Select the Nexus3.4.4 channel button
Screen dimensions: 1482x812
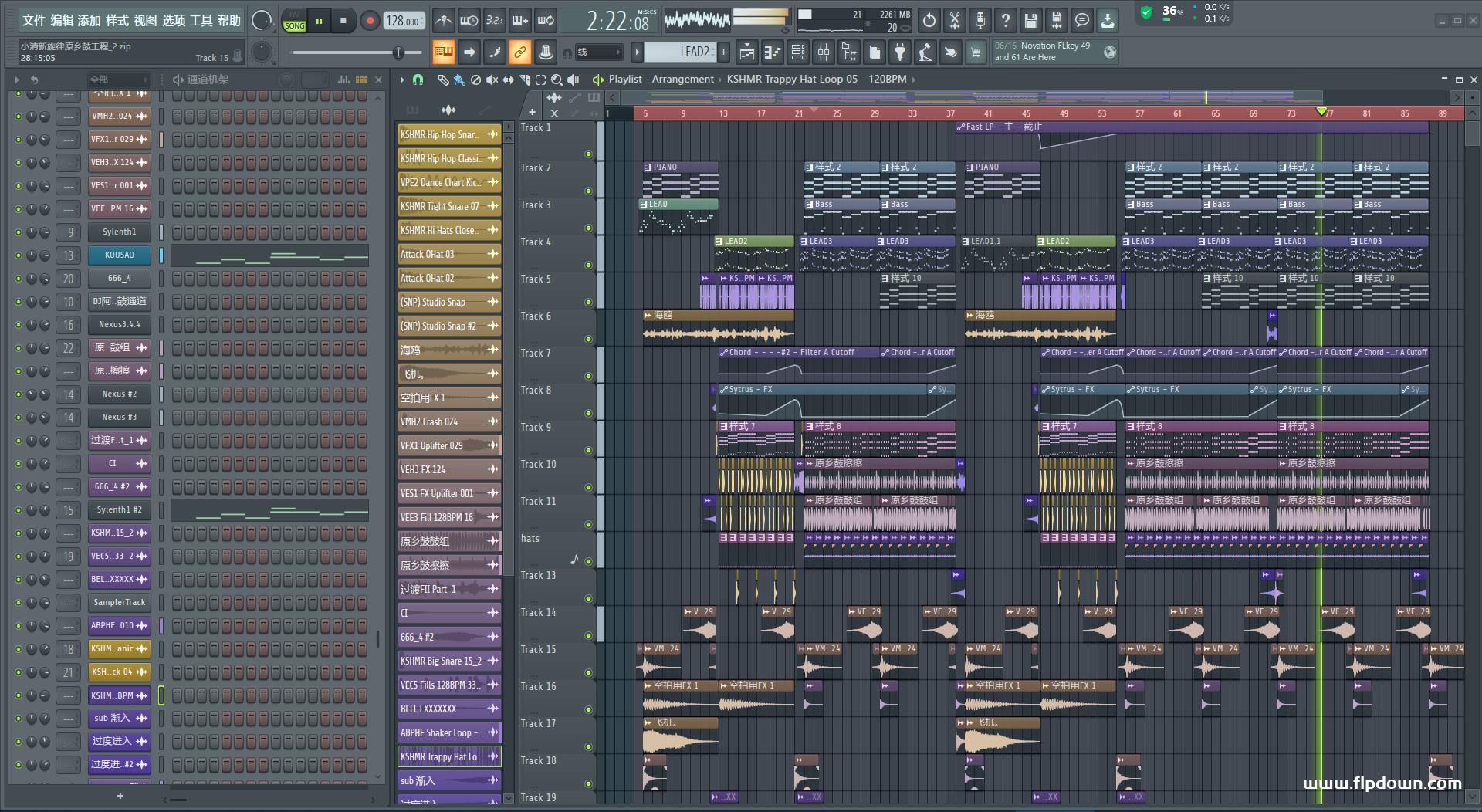tap(120, 325)
